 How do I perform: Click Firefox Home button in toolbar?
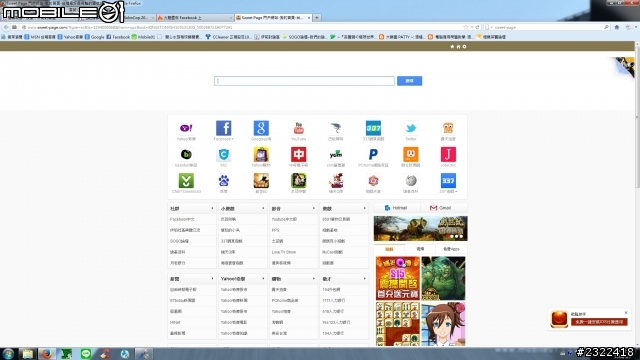pos(617,27)
